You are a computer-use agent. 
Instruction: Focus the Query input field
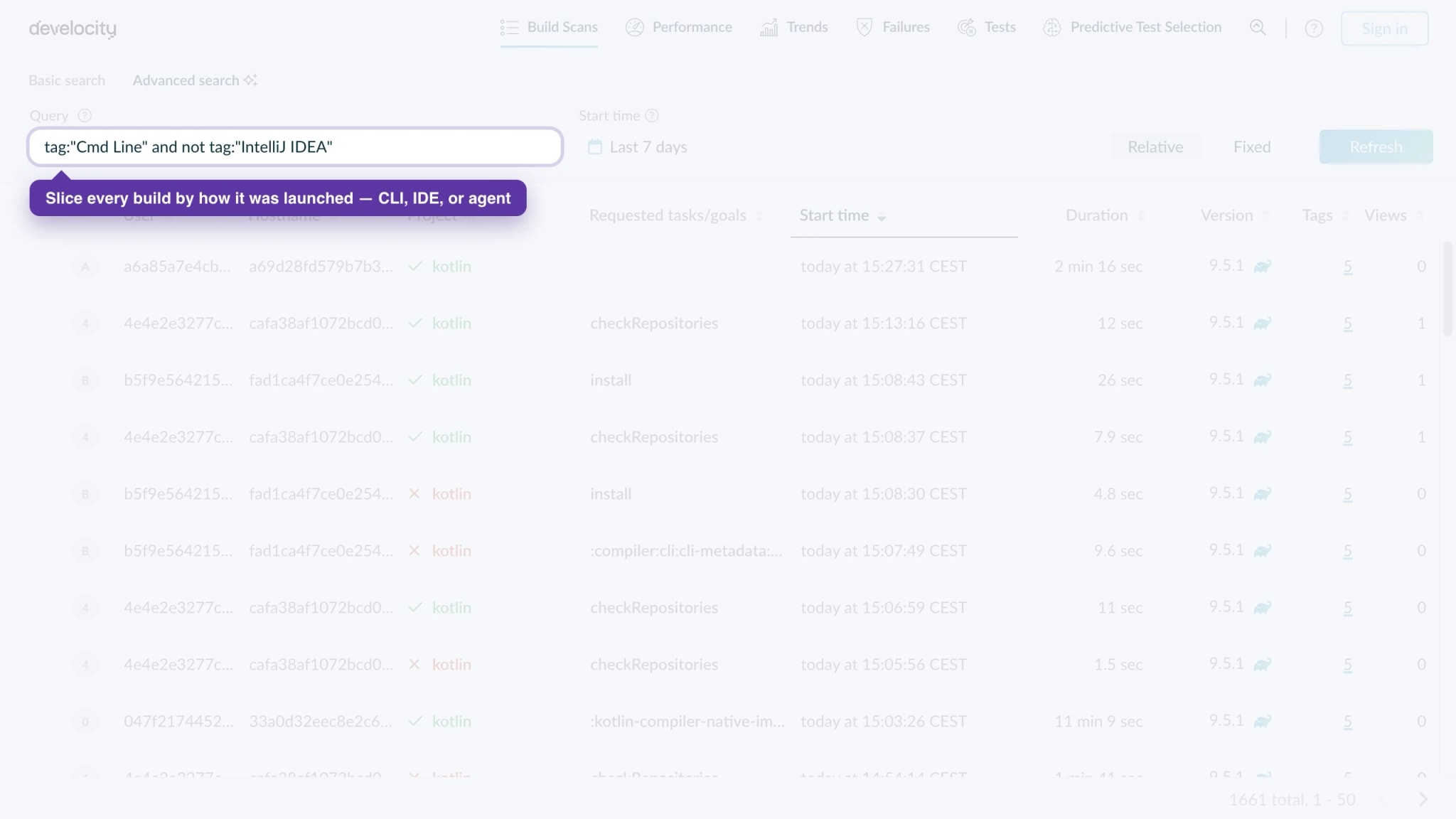point(295,147)
